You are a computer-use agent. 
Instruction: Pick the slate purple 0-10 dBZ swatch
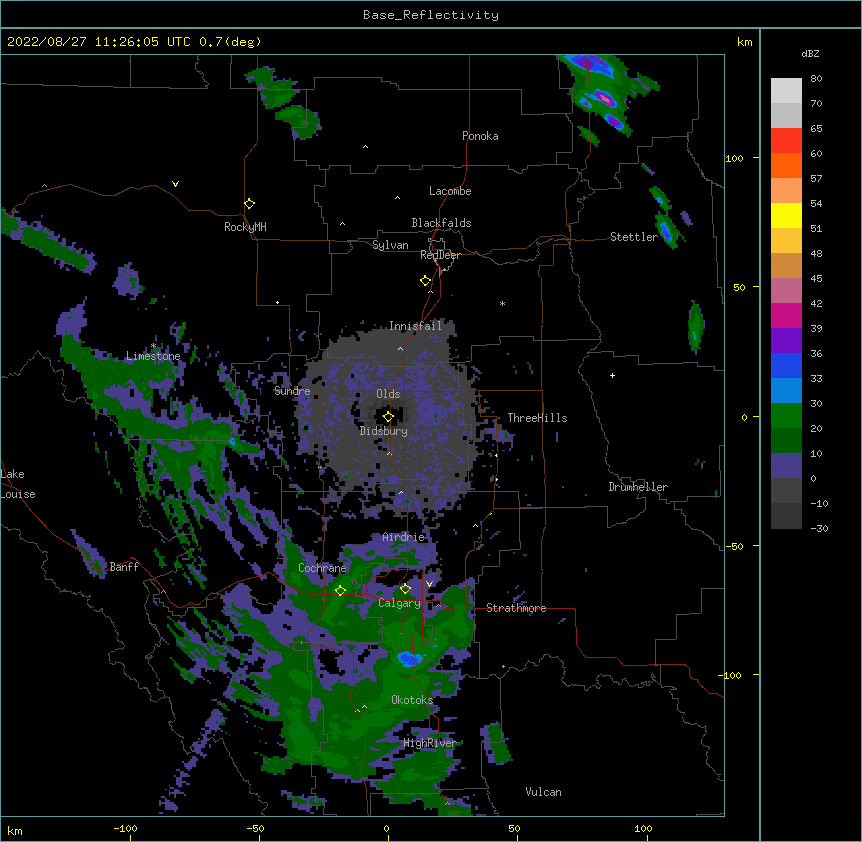coord(786,466)
